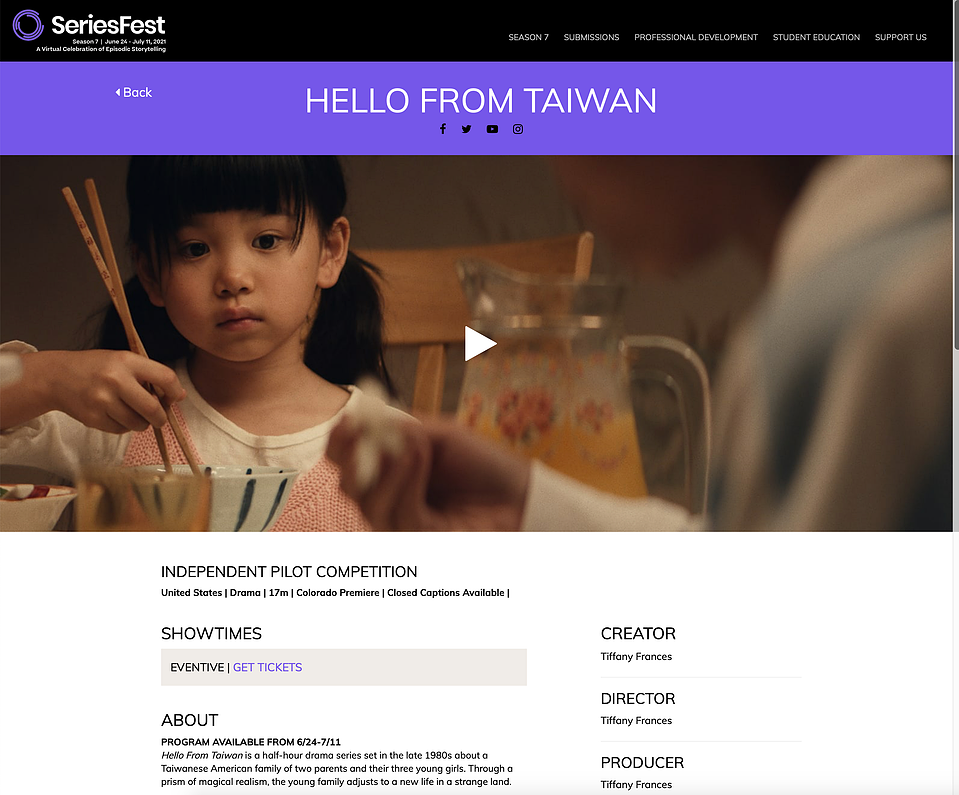Play the Hello From Taiwan video
Image resolution: width=959 pixels, height=795 pixels.
pyautogui.click(x=480, y=344)
